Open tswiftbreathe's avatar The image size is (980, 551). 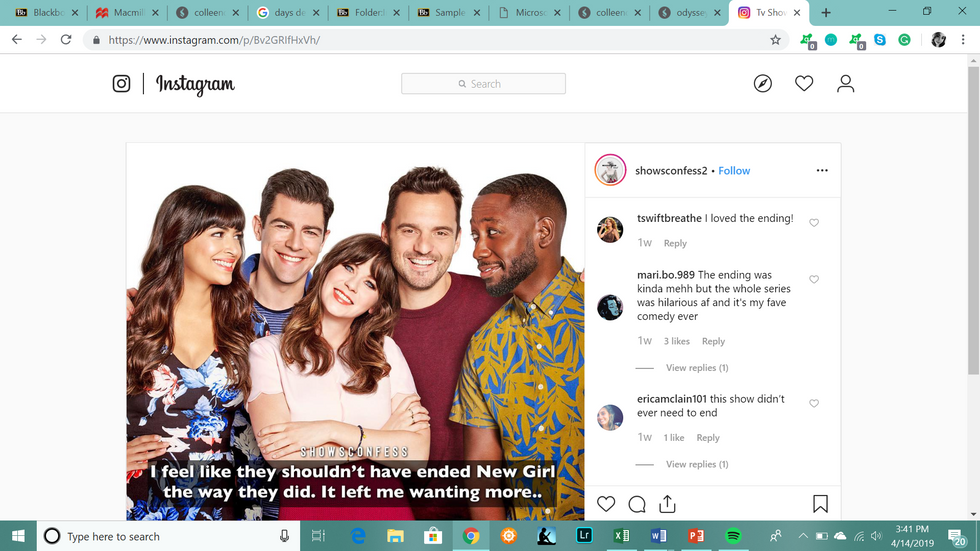click(609, 229)
